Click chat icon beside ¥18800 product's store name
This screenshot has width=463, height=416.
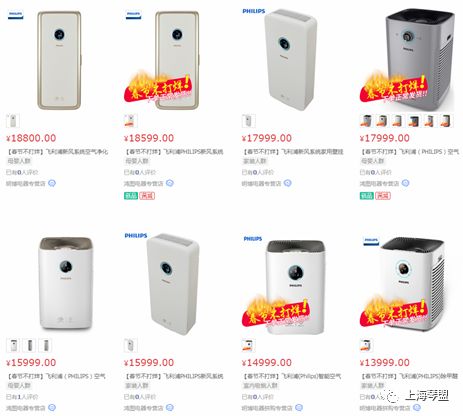pyautogui.click(x=52, y=183)
